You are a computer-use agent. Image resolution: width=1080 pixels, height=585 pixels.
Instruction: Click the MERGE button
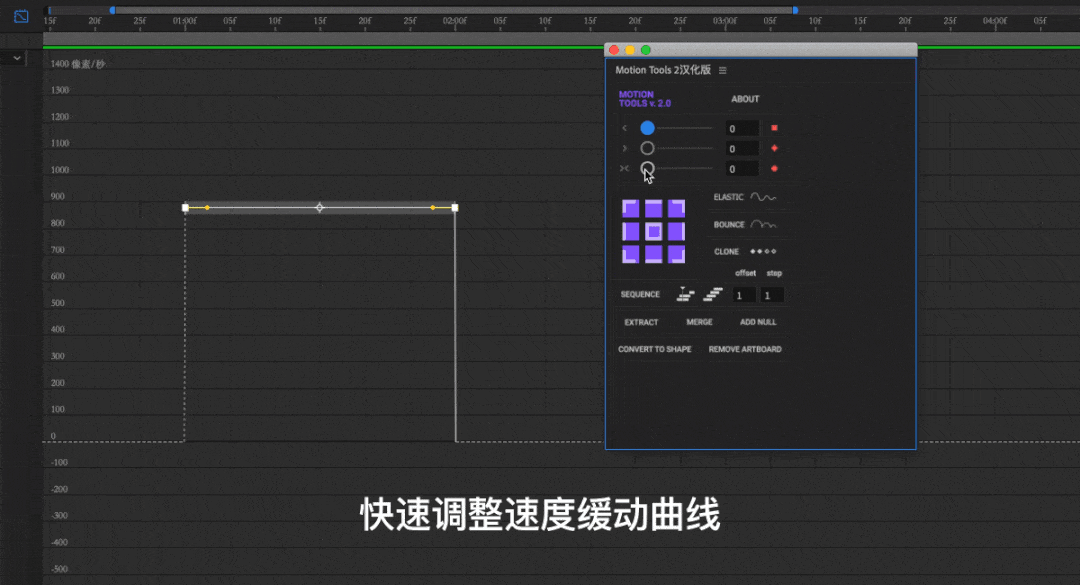click(x=699, y=322)
